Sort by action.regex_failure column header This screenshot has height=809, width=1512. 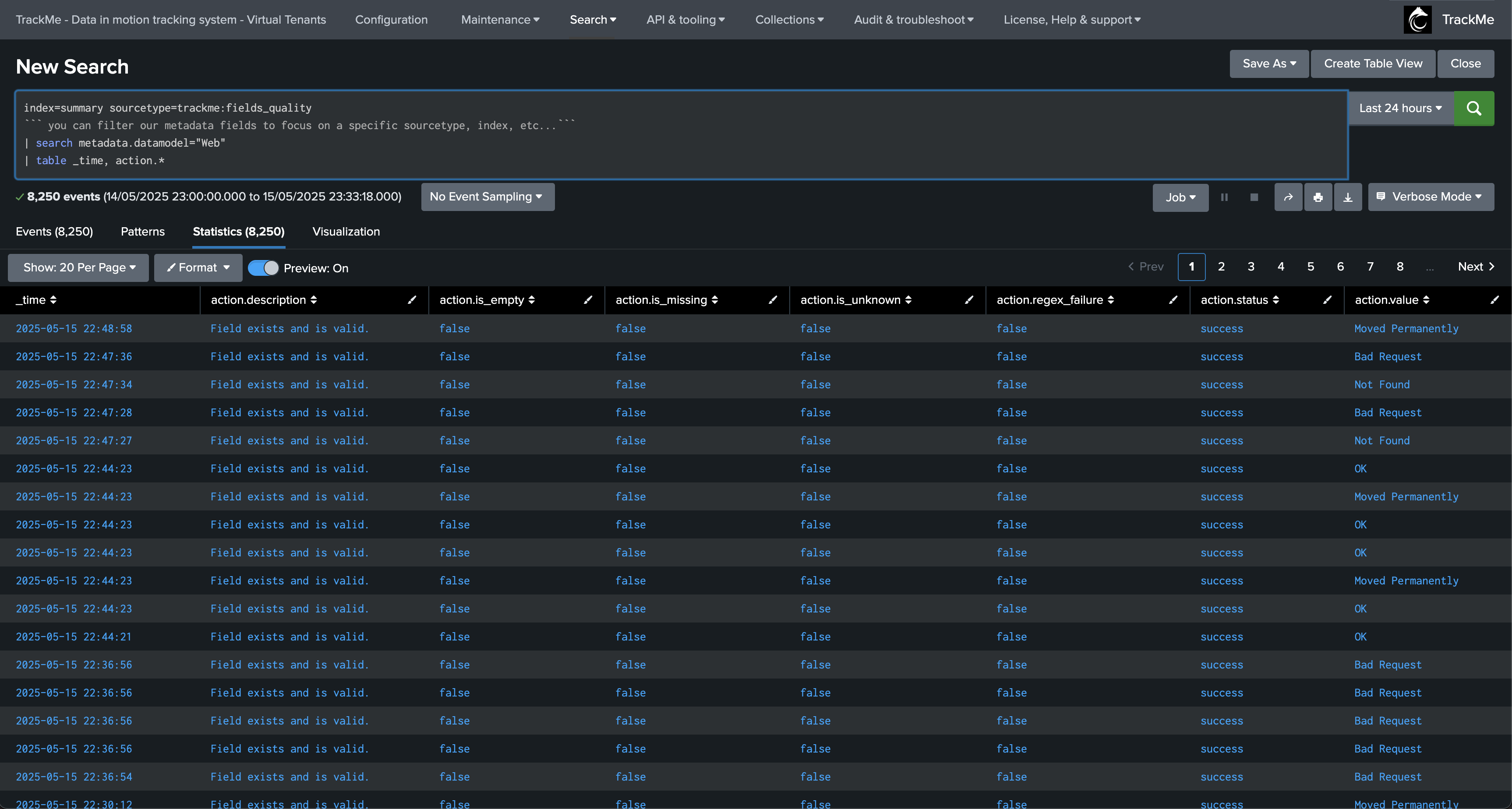pyautogui.click(x=1055, y=300)
